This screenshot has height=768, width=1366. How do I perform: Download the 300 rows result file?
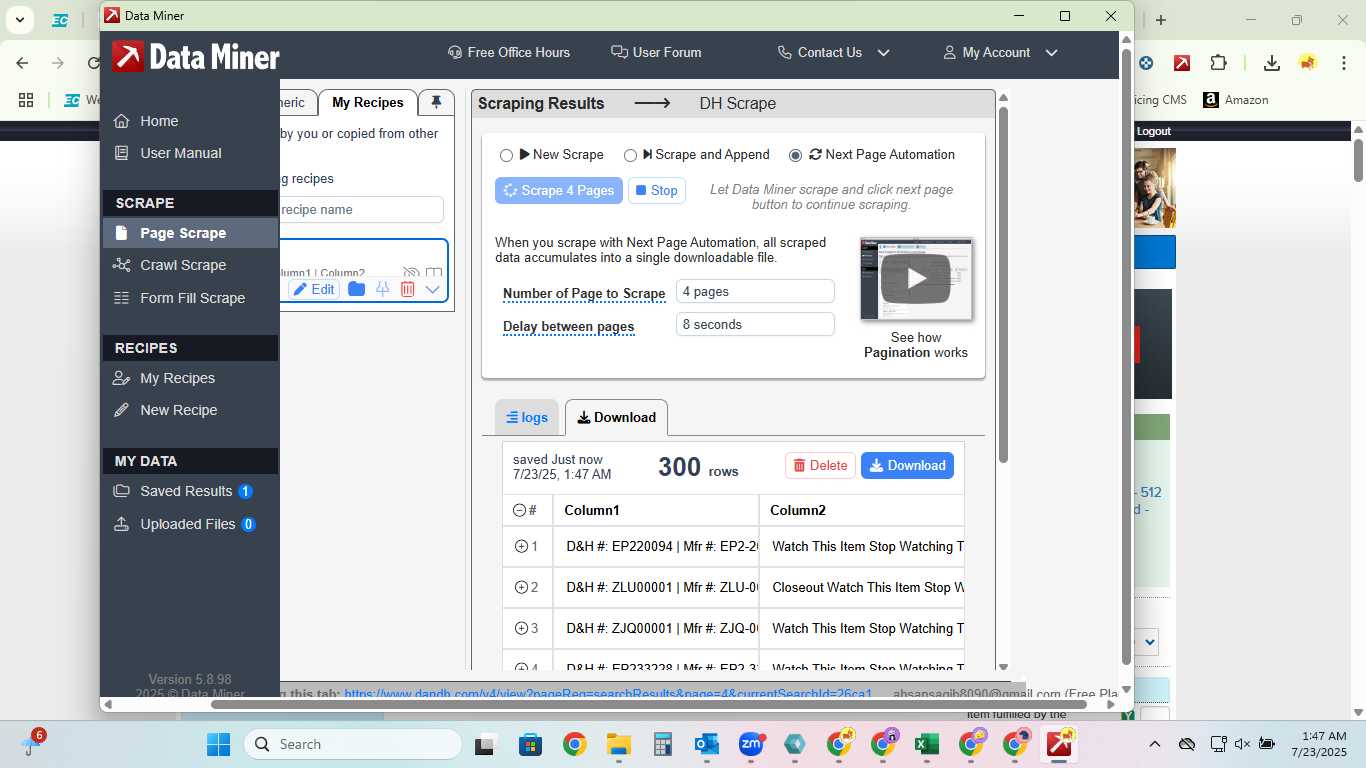coord(907,465)
